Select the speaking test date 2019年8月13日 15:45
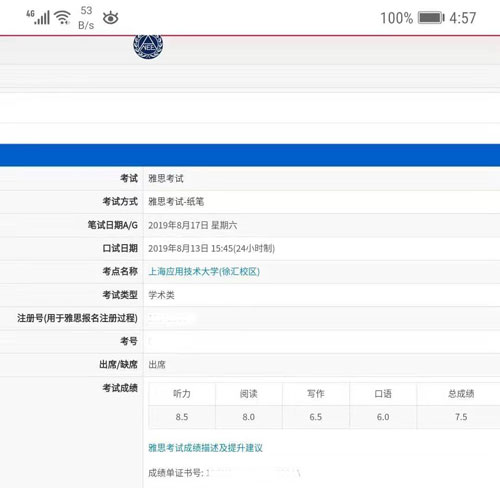 [211, 248]
